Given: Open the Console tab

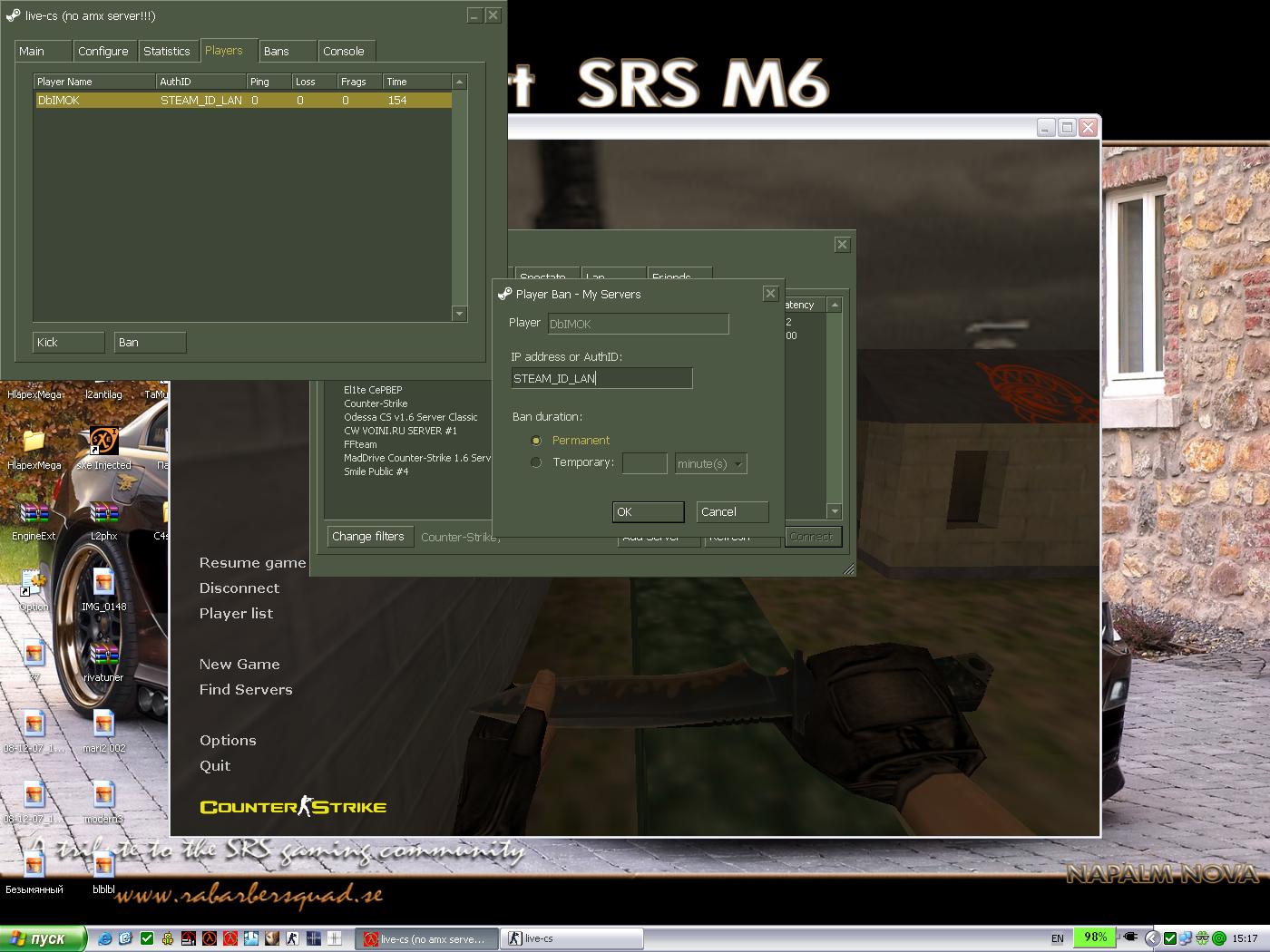Looking at the screenshot, I should pos(347,52).
